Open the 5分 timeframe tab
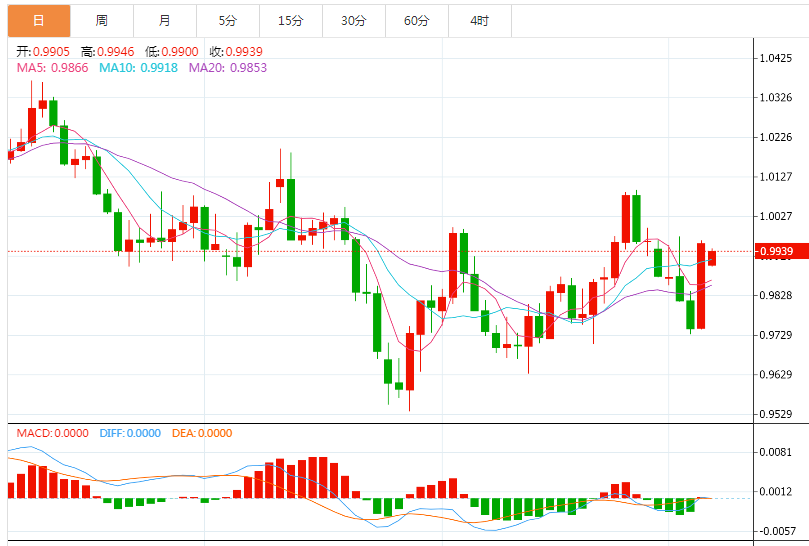 [228, 21]
